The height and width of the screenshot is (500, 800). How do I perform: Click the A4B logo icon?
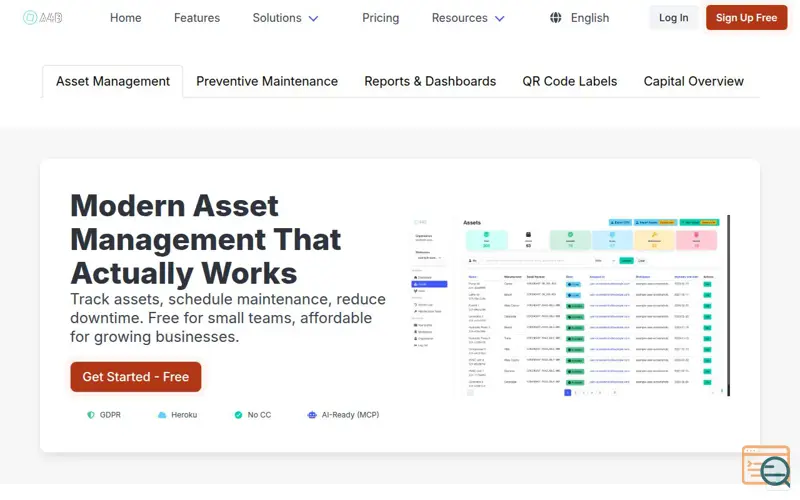coord(30,18)
